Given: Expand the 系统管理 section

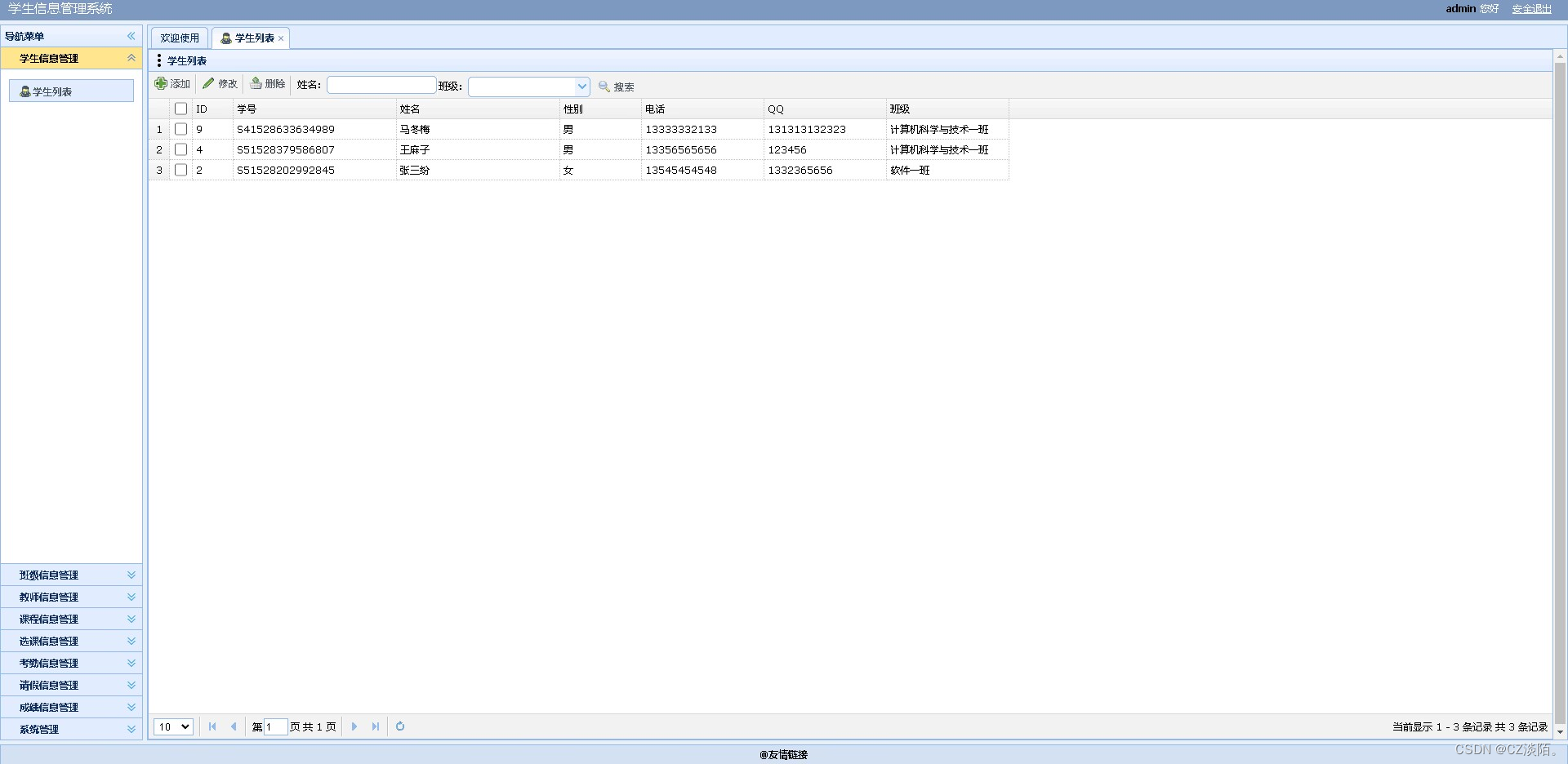Looking at the screenshot, I should click(x=131, y=729).
